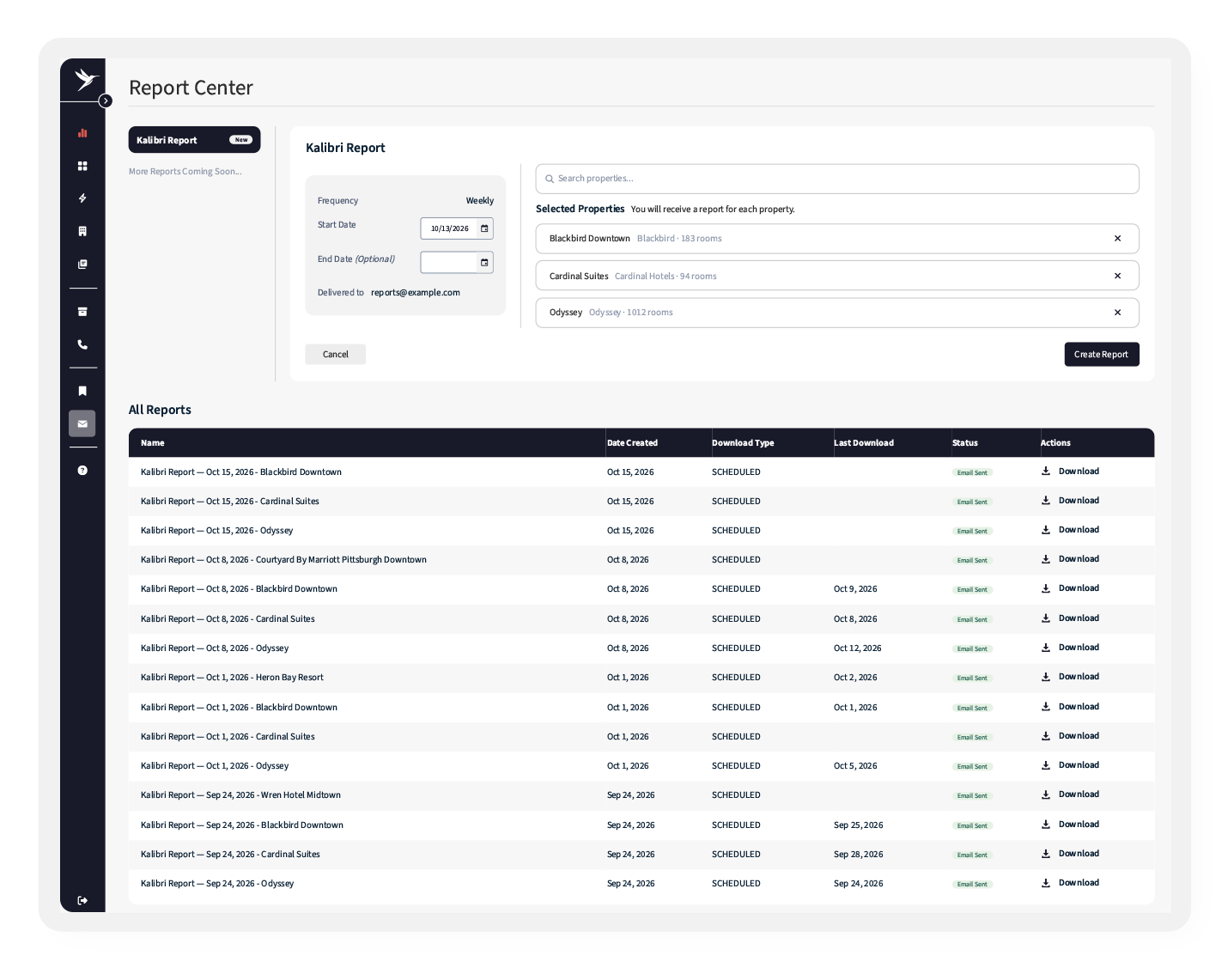Viewport: 1228px width, 980px height.
Task: Click Email Sent status for Oct 8 Odyssey
Action: 972,648
